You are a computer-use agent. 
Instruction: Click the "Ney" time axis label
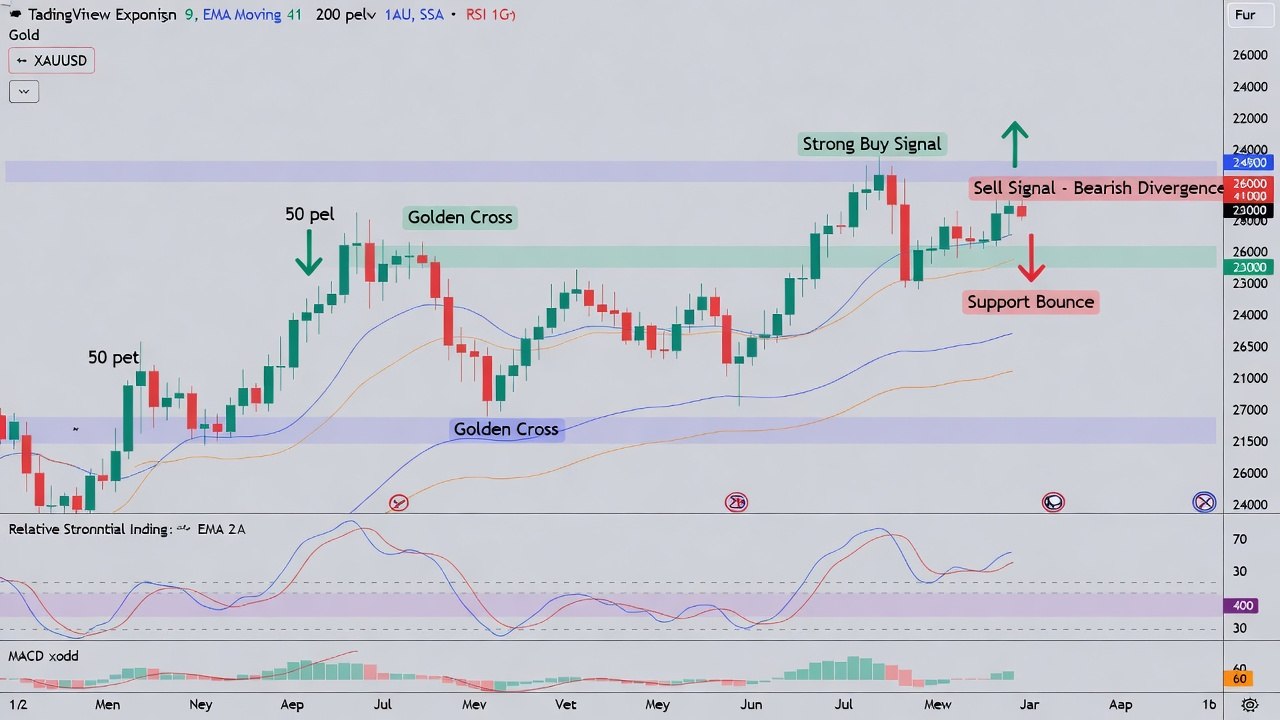tap(200, 704)
